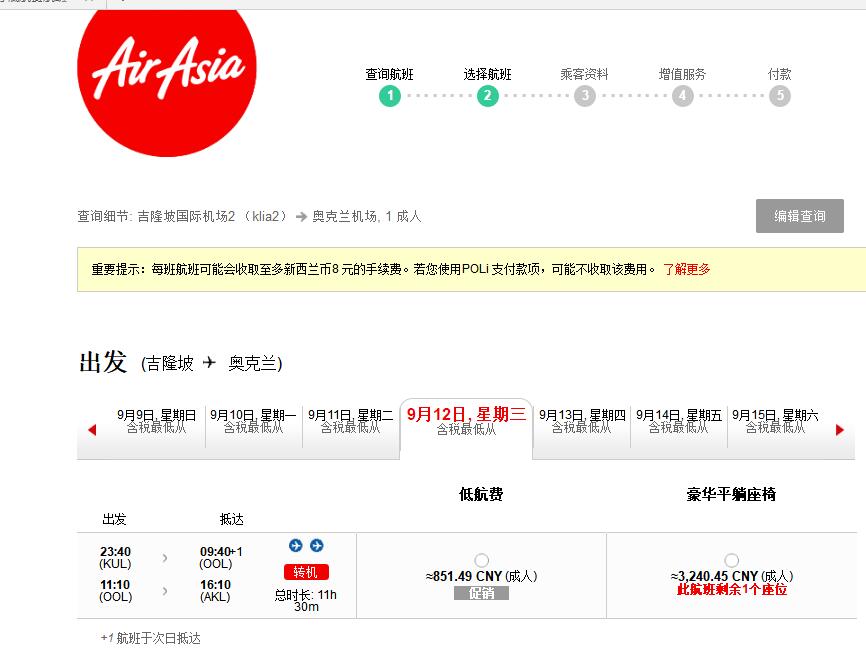Image resolution: width=866 pixels, height=658 pixels.
Task: Click the red 转机 transfer badge
Action: point(306,572)
